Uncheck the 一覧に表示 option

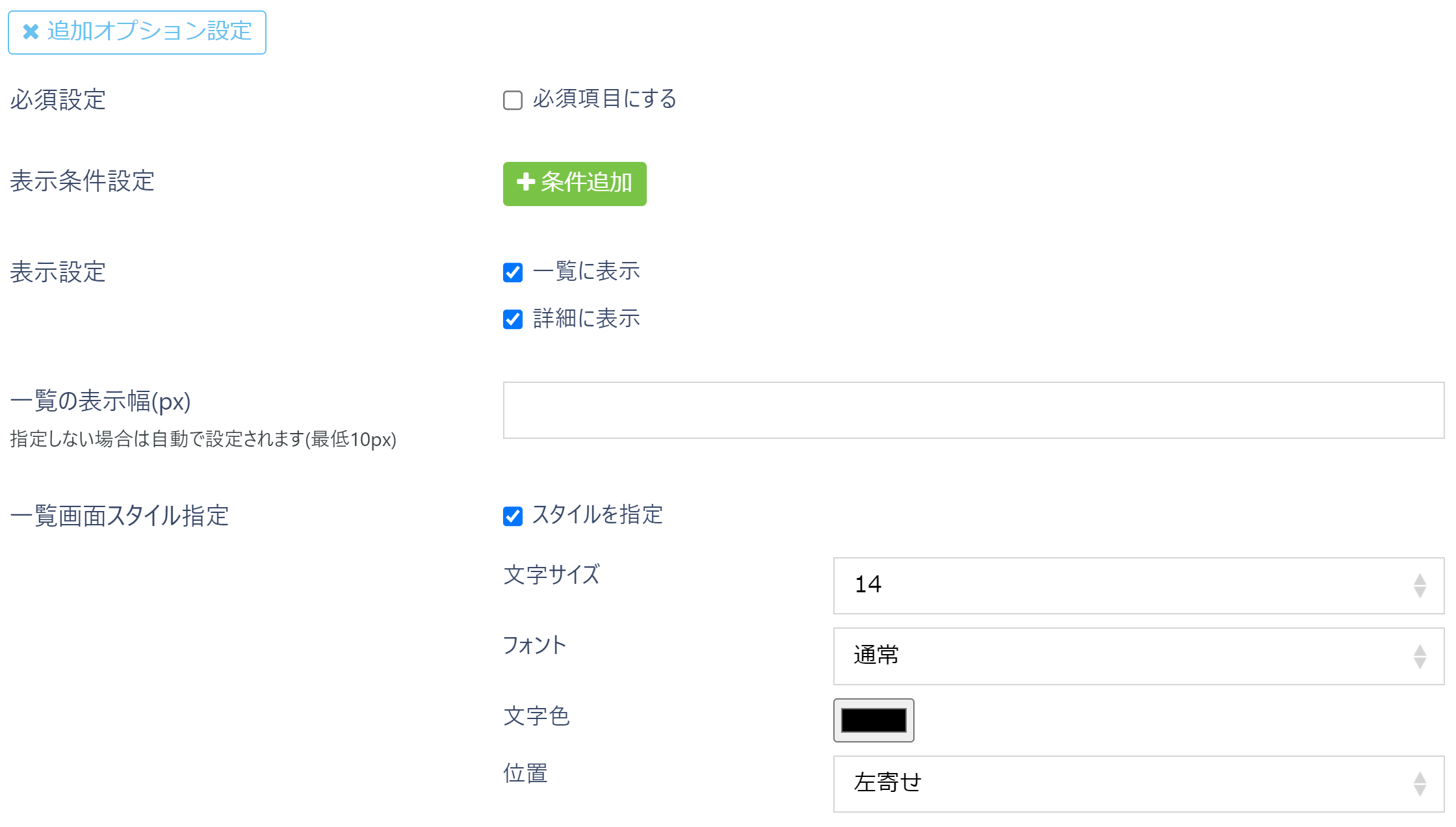[x=512, y=272]
